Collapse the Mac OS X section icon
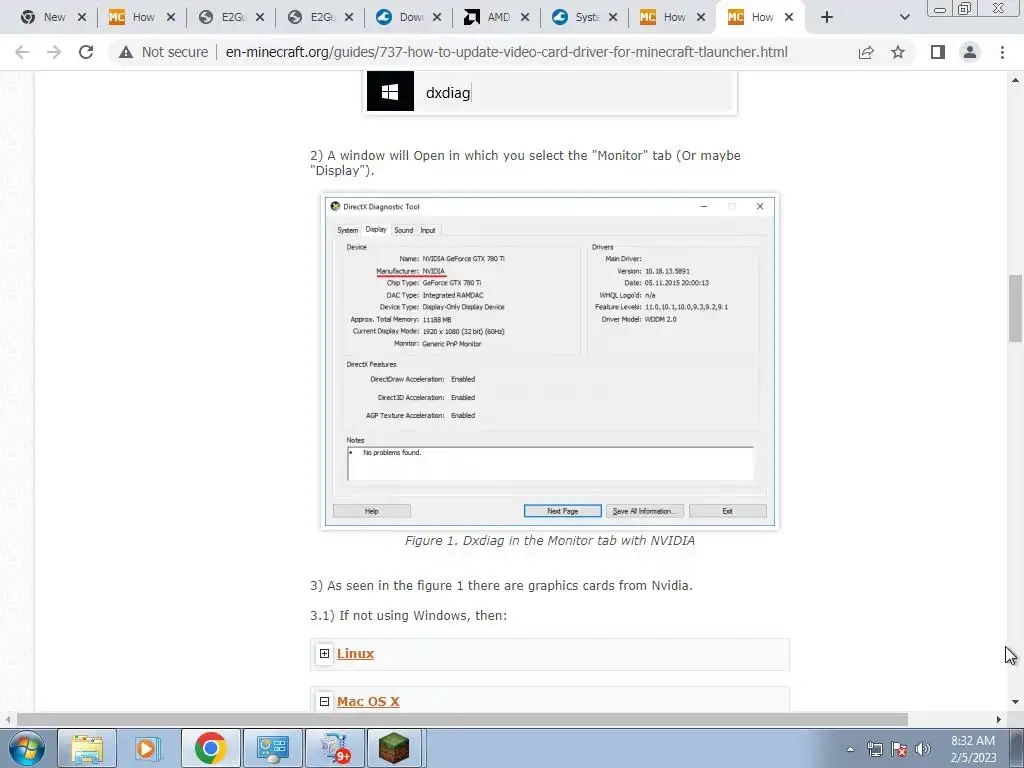The height and width of the screenshot is (768, 1024). pyautogui.click(x=325, y=701)
